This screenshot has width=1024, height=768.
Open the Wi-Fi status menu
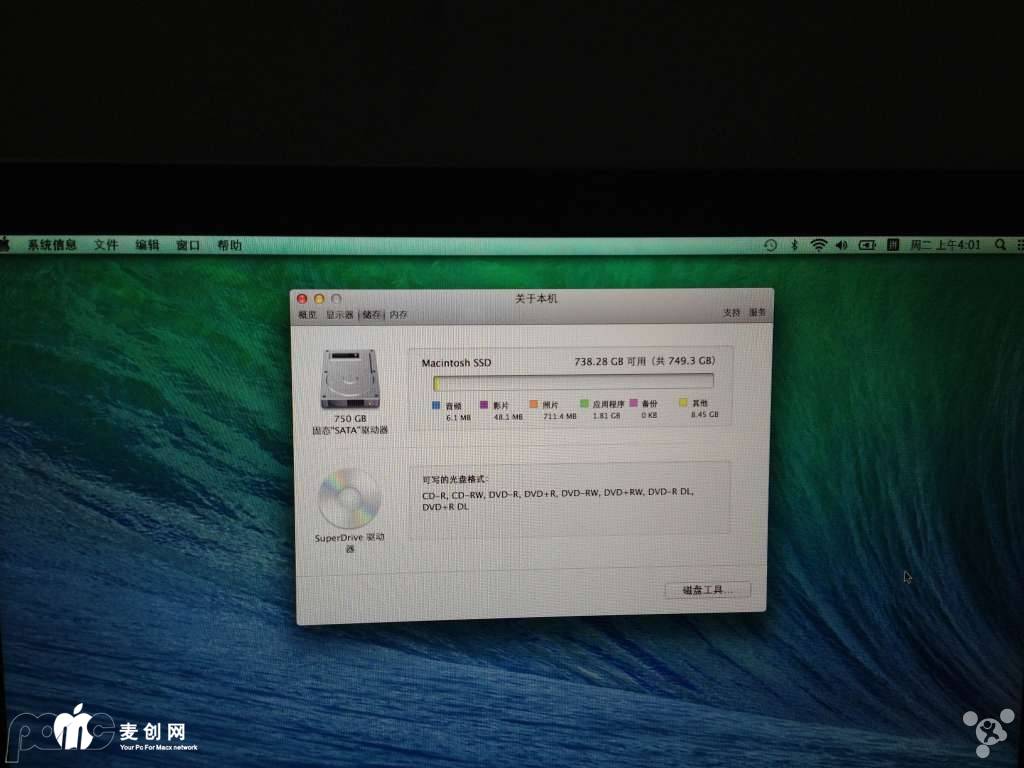pyautogui.click(x=818, y=245)
